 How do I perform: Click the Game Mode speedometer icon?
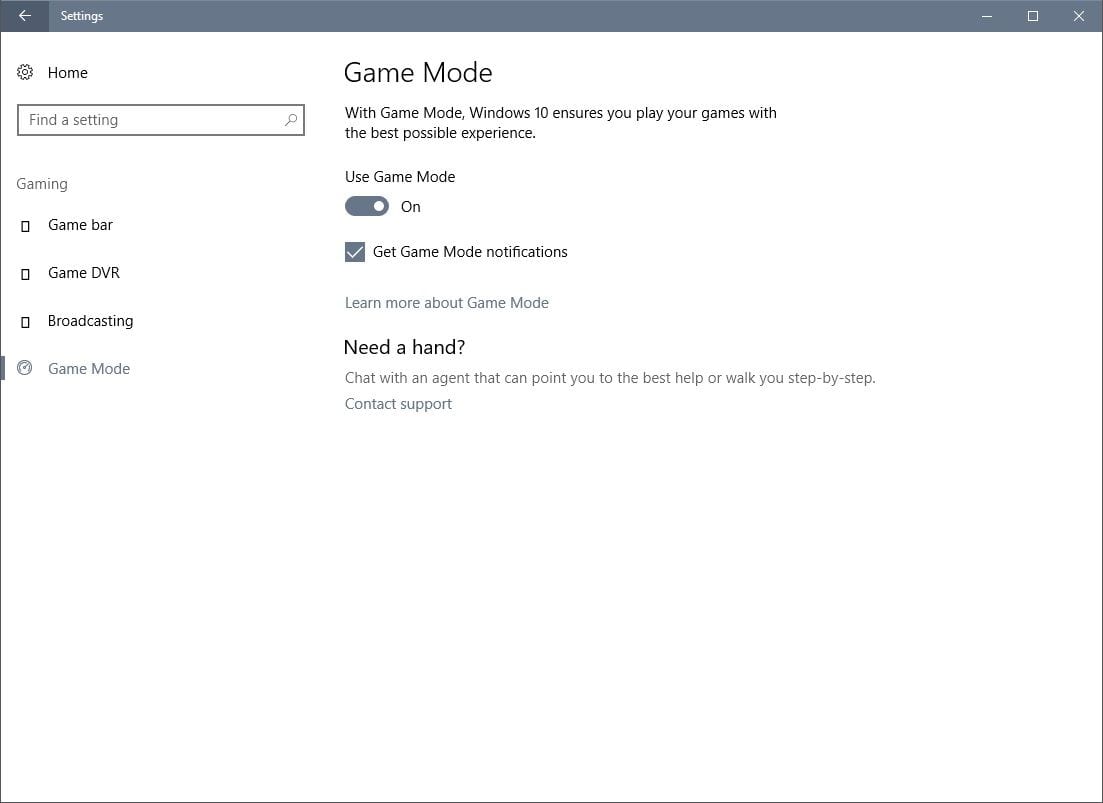25,368
